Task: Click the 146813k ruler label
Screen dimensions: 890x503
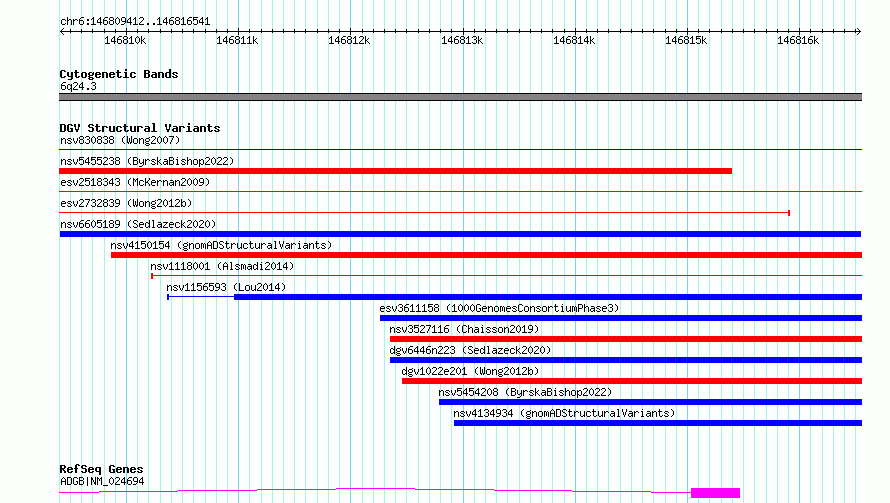Action: click(462, 40)
